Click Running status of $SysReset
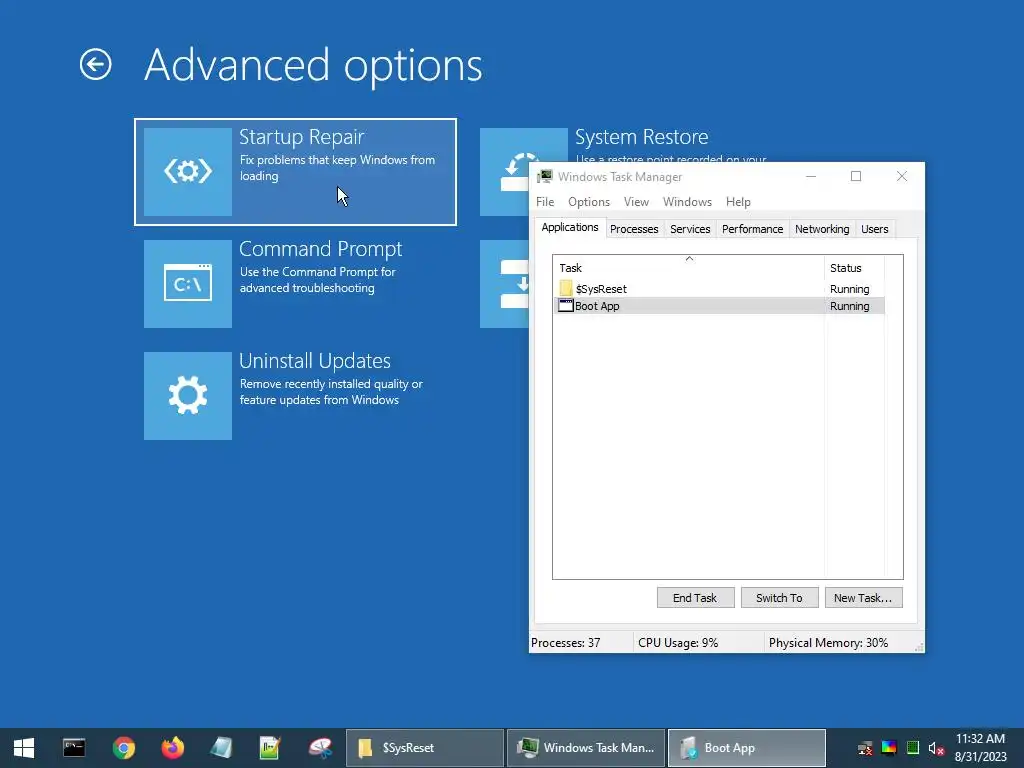 click(849, 289)
